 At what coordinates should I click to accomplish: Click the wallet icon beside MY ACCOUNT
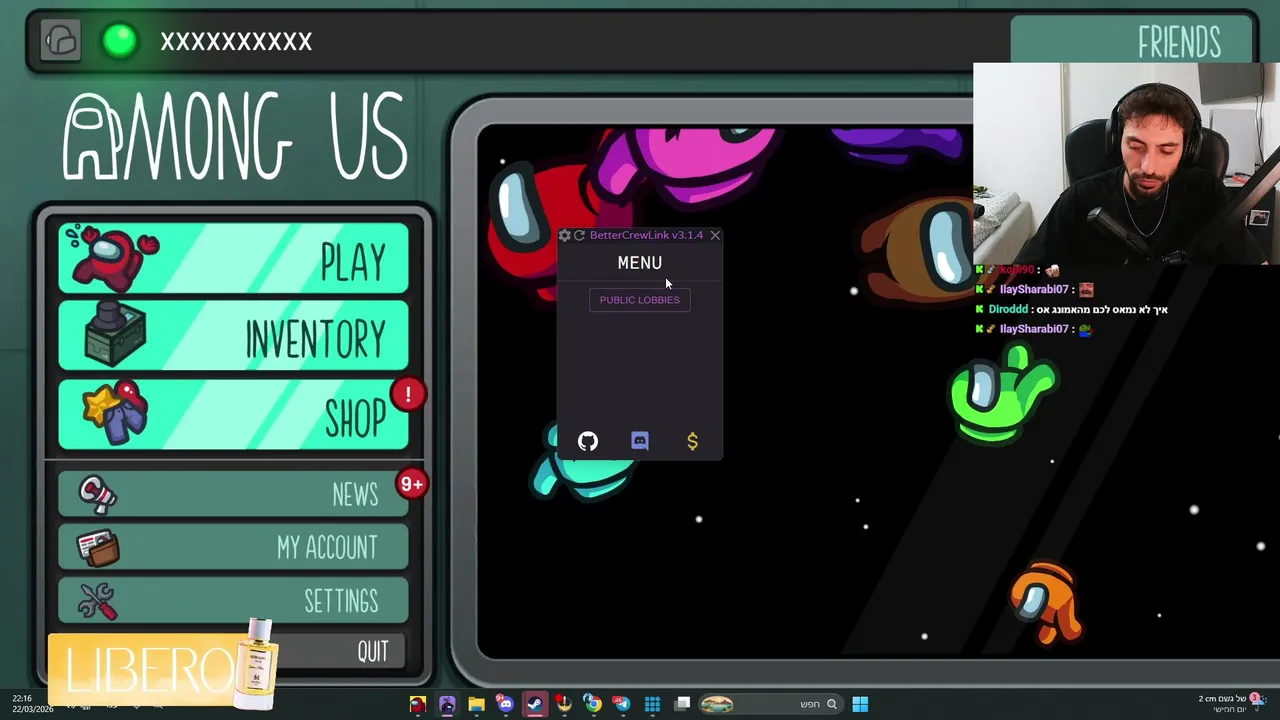pos(98,547)
